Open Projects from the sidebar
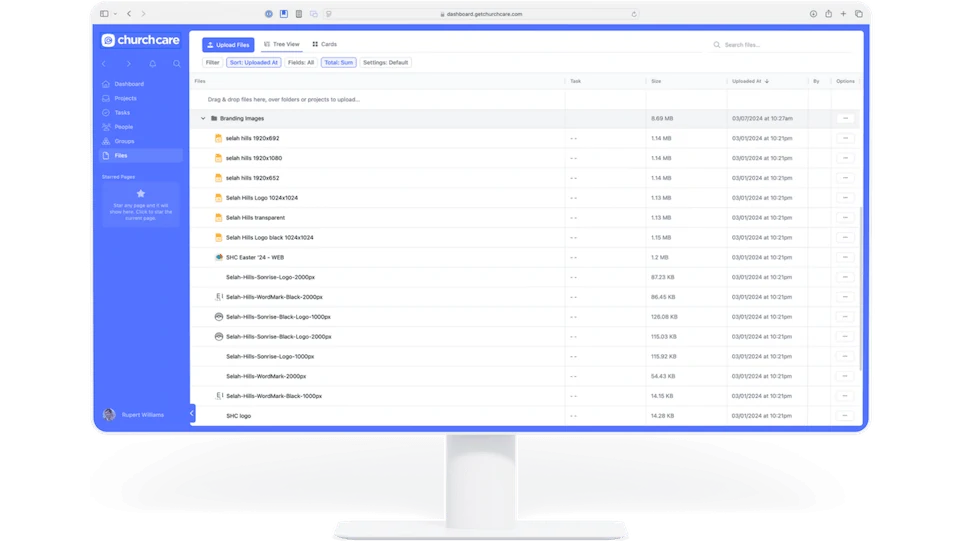This screenshot has height=541, width=962. tap(141, 98)
